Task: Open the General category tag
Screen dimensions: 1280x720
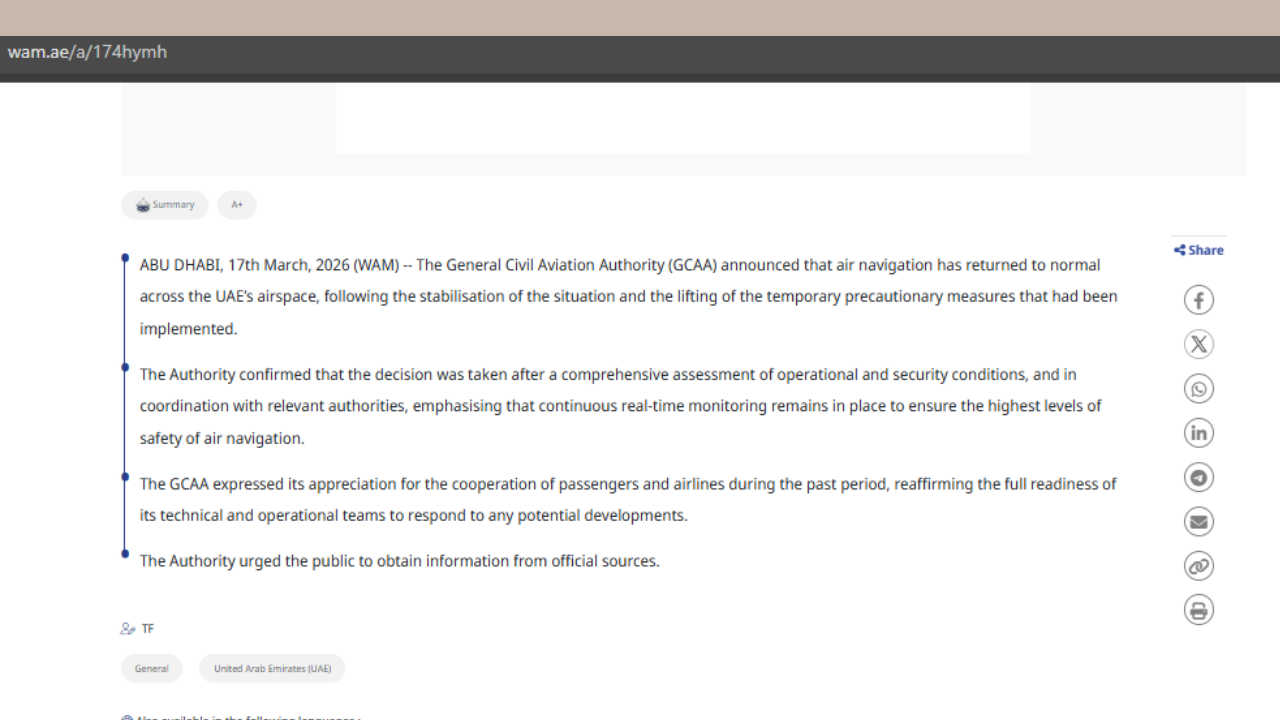Action: [x=152, y=668]
